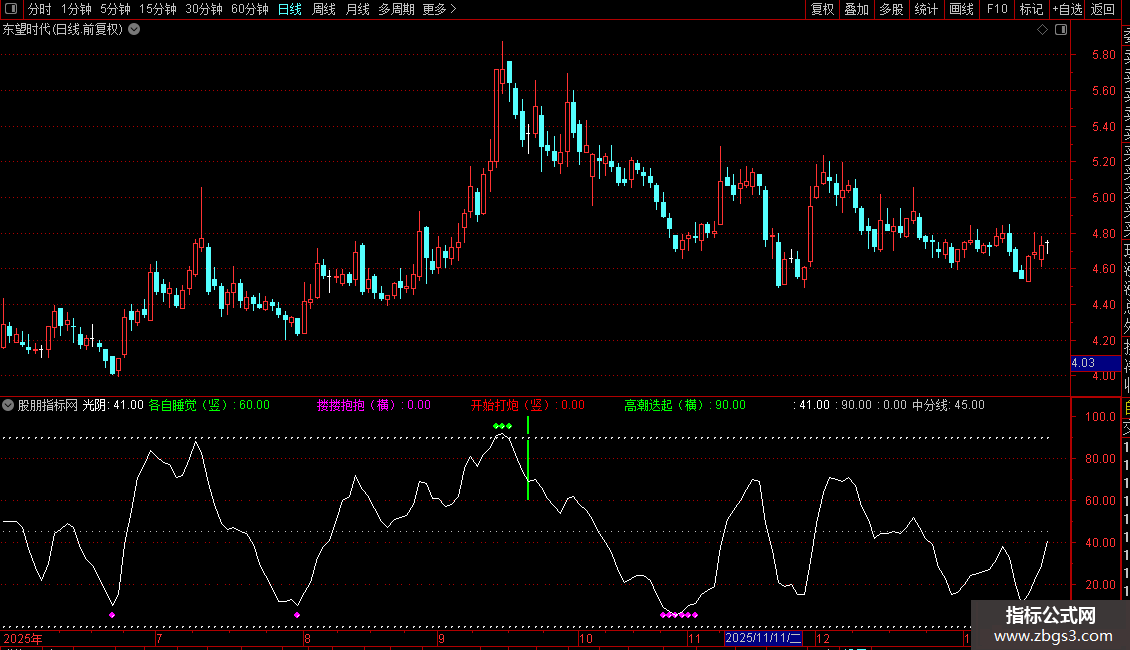Screen dimensions: 1130x650
Task: Toggle the left panel icon in the top-left corner
Action: (x=11, y=9)
